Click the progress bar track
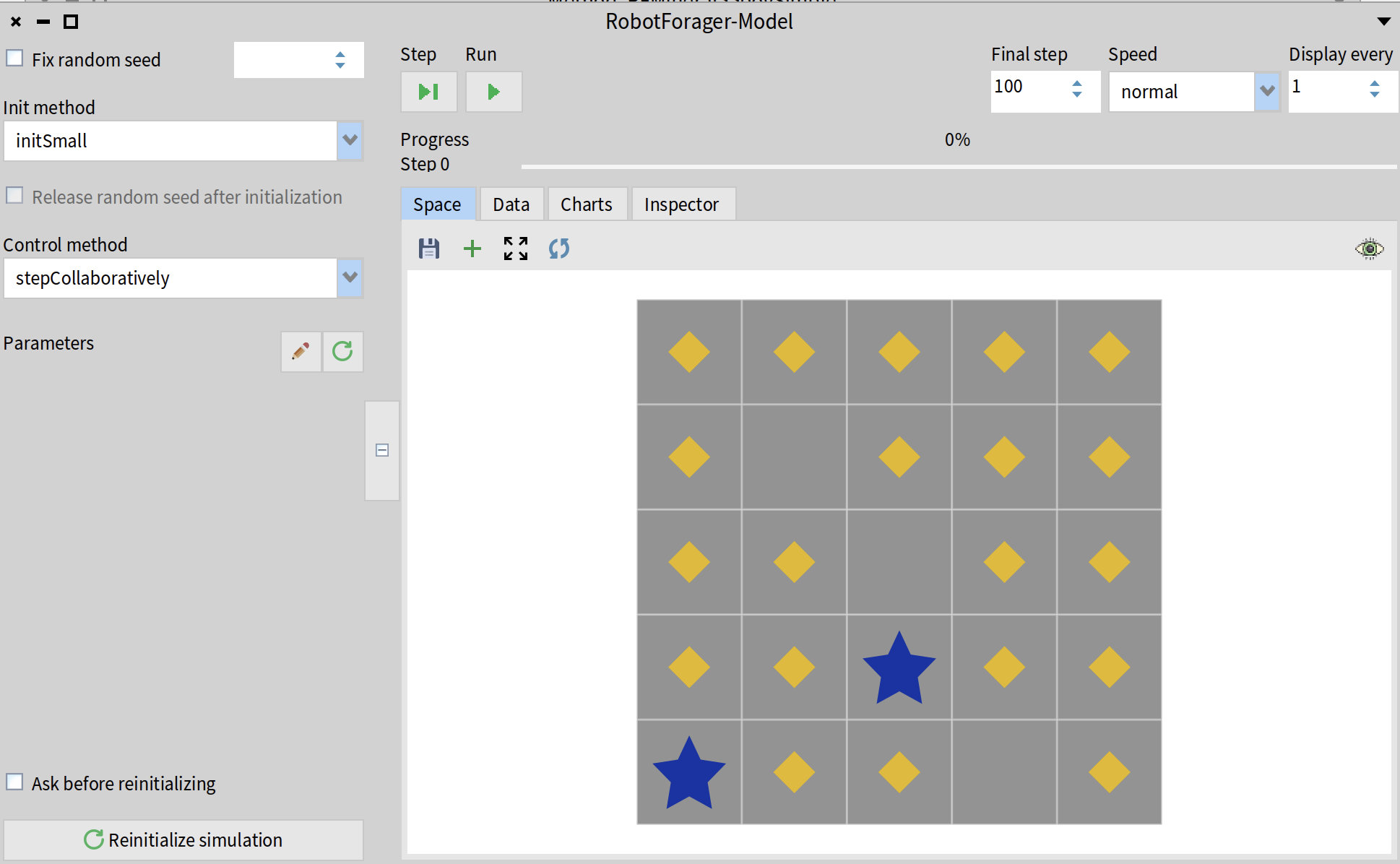The height and width of the screenshot is (864, 1400). (x=958, y=166)
